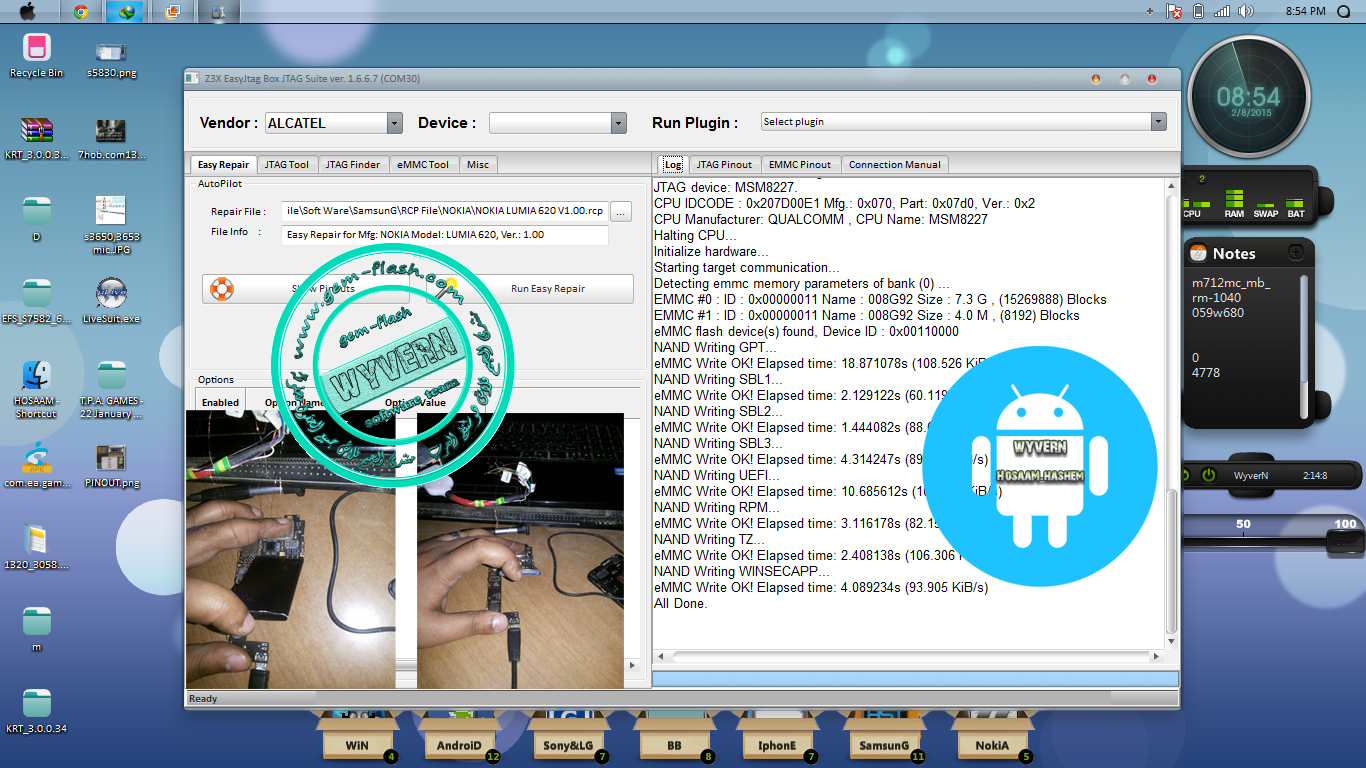Open the volume speaker icon
The image size is (1366, 768).
1245,11
